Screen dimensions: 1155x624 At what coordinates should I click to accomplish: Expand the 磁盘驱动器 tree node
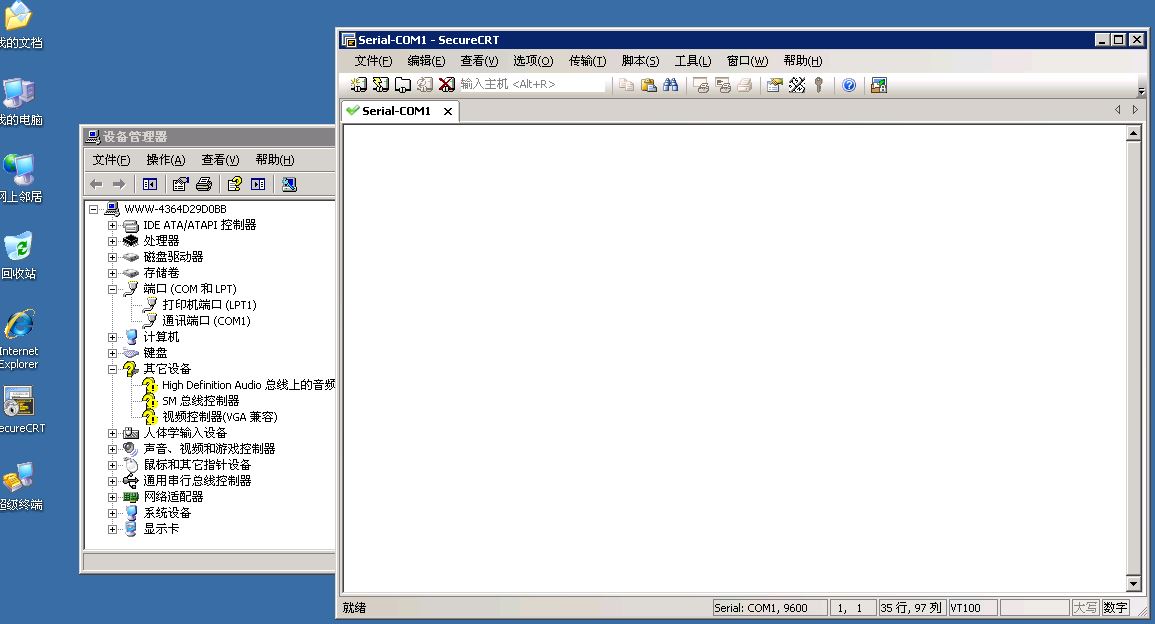[x=112, y=257]
